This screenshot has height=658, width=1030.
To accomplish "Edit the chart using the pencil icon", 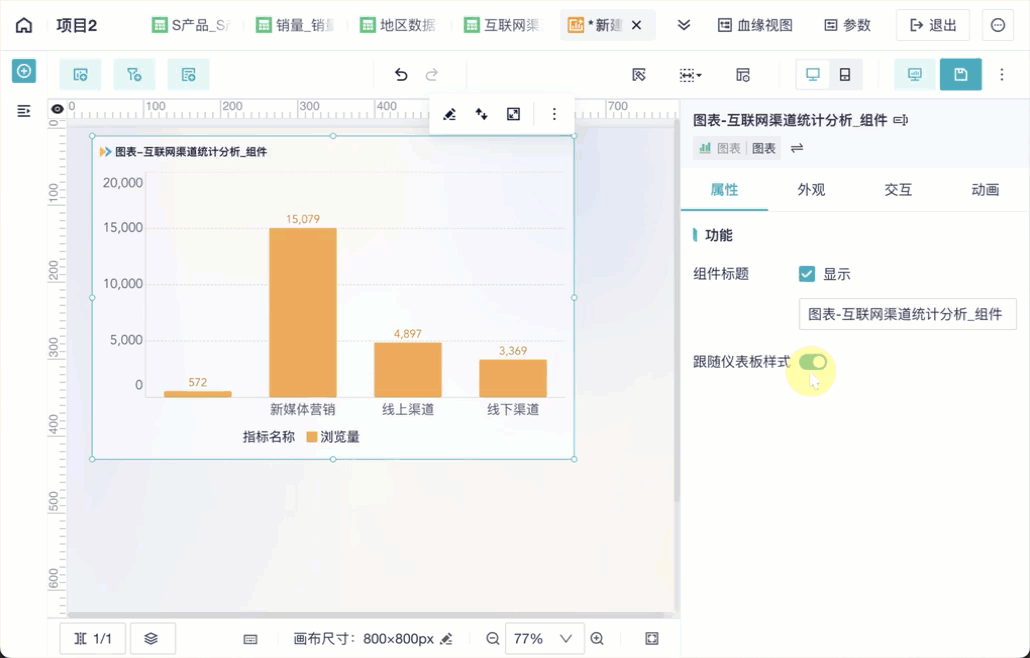I will (449, 114).
